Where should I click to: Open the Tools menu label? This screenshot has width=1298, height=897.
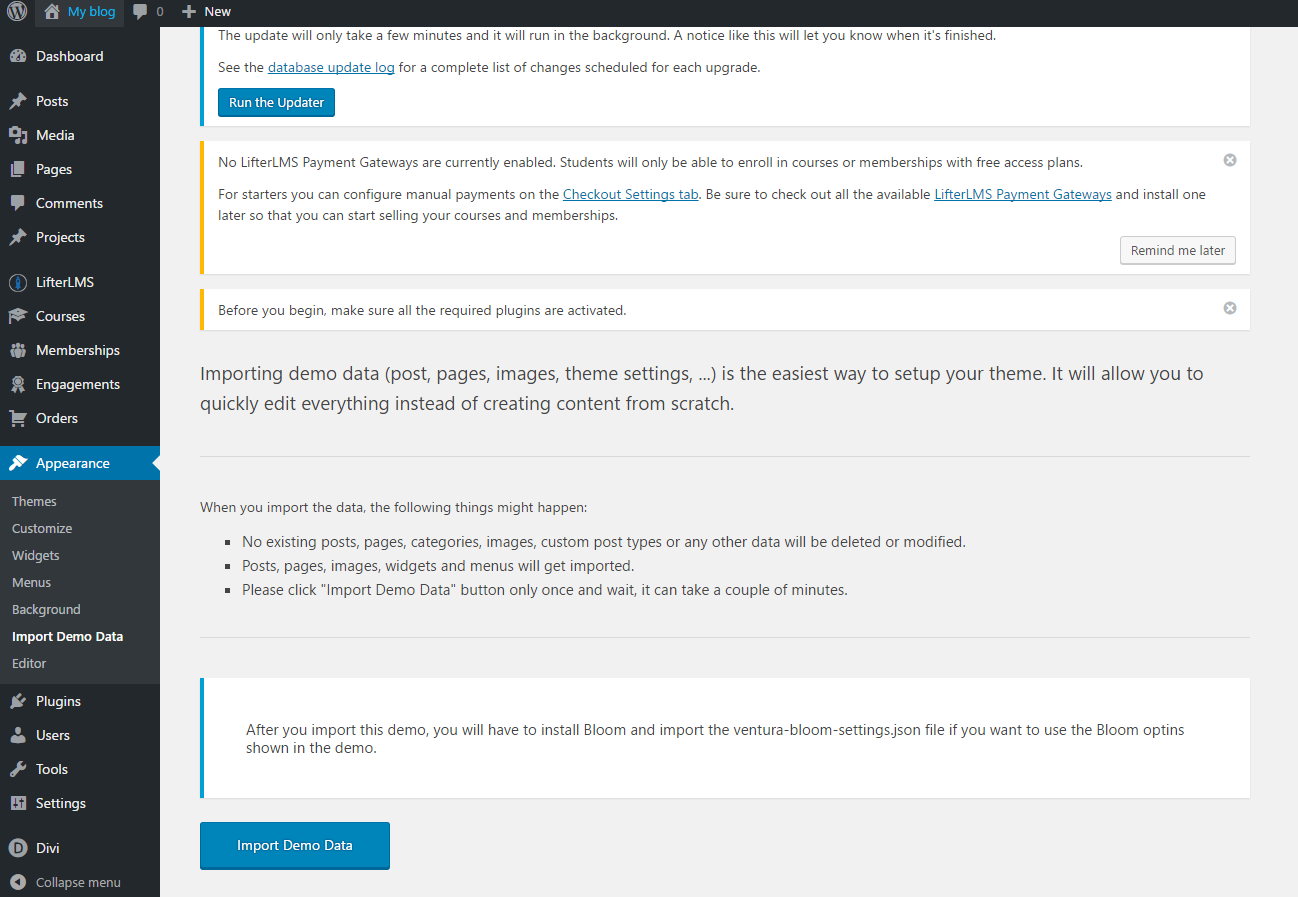point(52,769)
